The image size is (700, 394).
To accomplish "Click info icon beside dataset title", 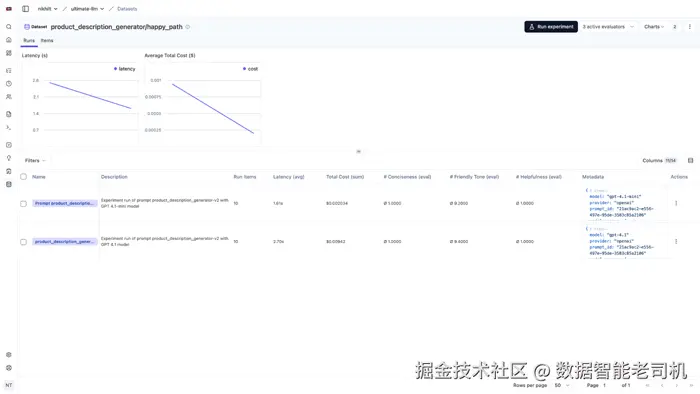I will pos(188,27).
